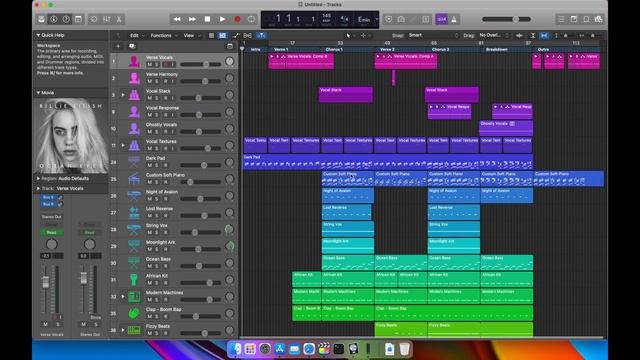The height and width of the screenshot is (360, 640).
Task: Open the Note Pads button
Action: click(574, 19)
